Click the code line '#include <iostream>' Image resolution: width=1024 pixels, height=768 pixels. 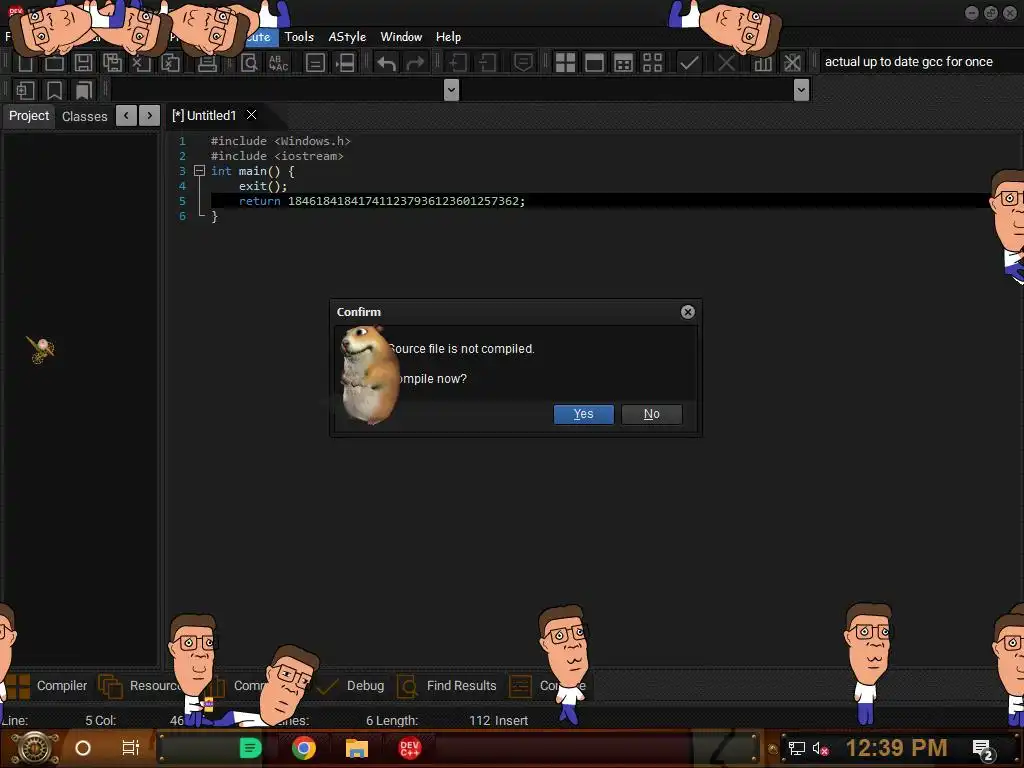pos(277,156)
